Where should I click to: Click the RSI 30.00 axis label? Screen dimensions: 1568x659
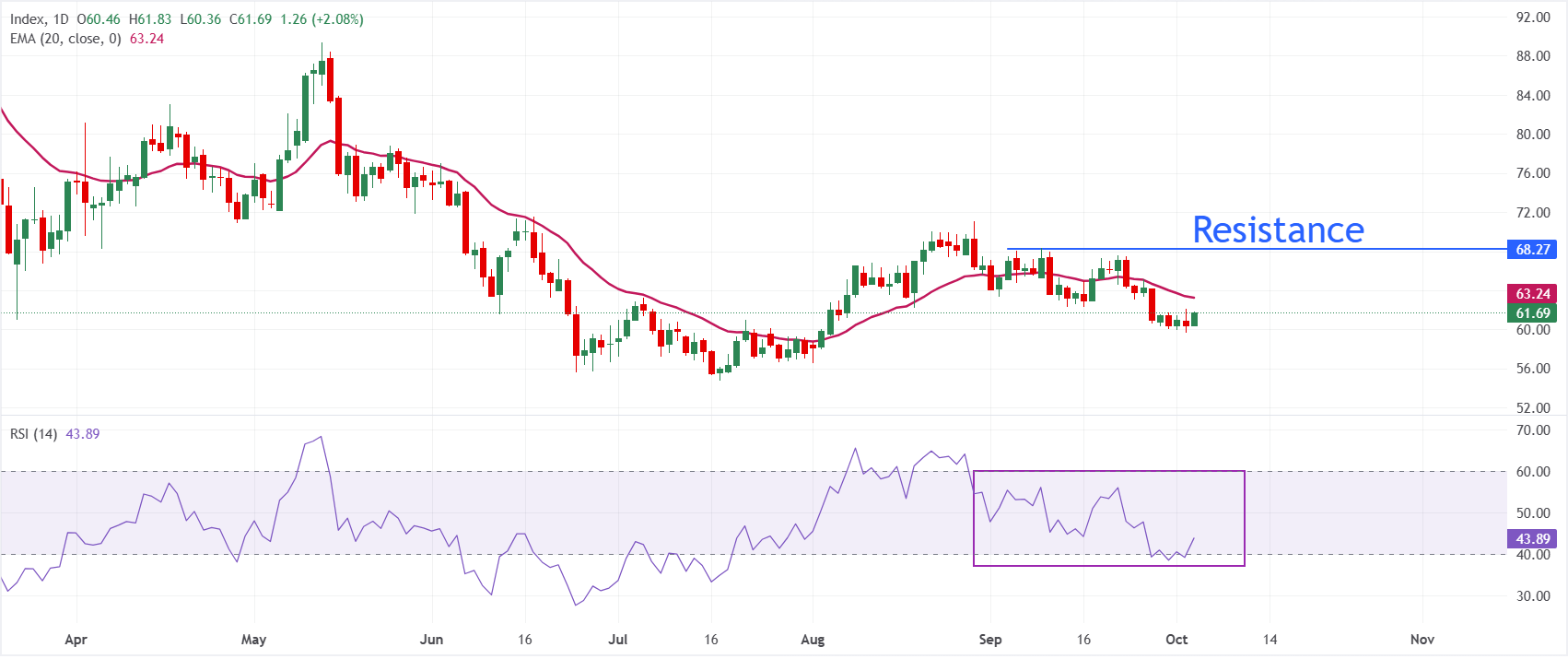tap(1533, 596)
